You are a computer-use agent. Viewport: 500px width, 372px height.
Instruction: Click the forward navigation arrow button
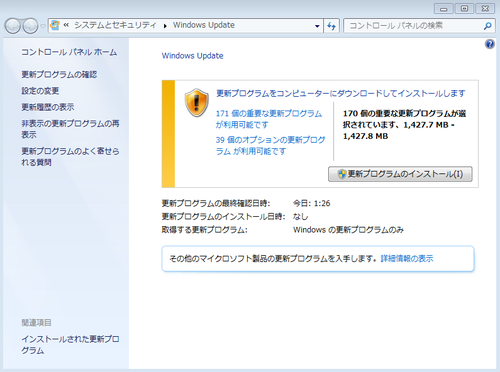[30, 26]
